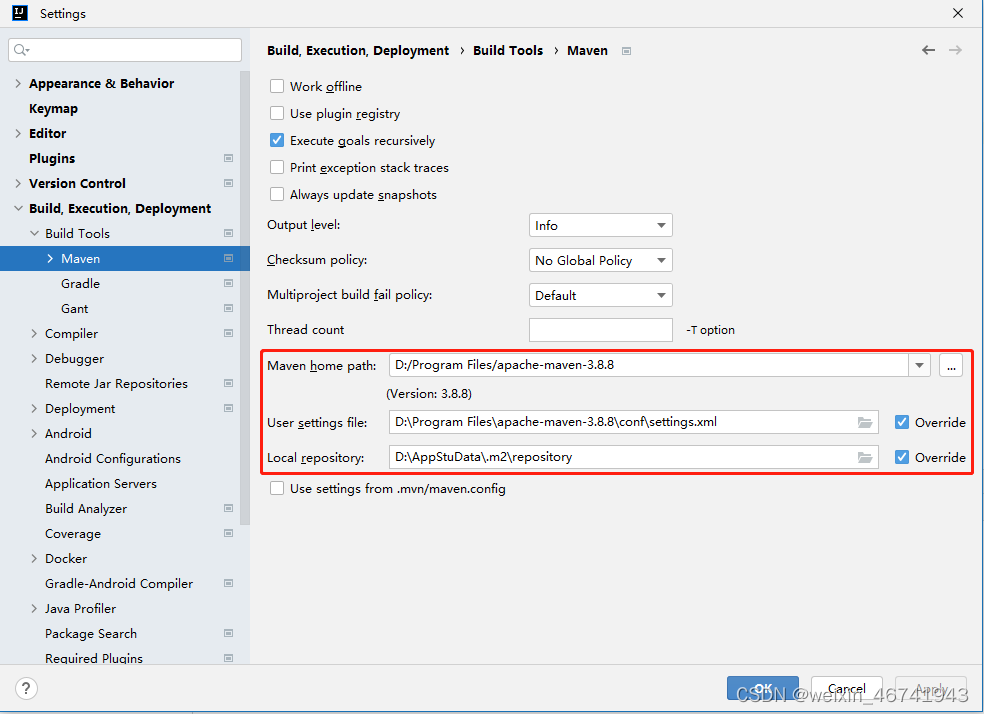The image size is (984, 714).
Task: Close the Settings dialog
Action: coord(958,13)
